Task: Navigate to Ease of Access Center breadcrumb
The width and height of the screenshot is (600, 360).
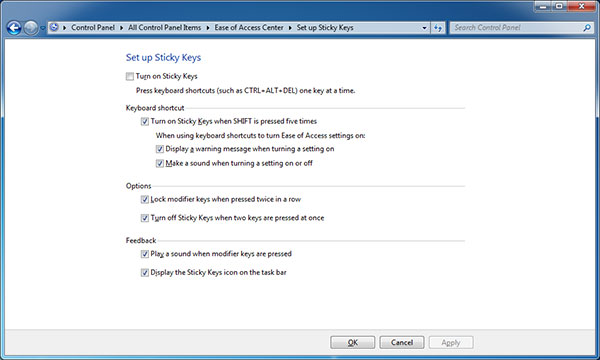Action: [249, 28]
